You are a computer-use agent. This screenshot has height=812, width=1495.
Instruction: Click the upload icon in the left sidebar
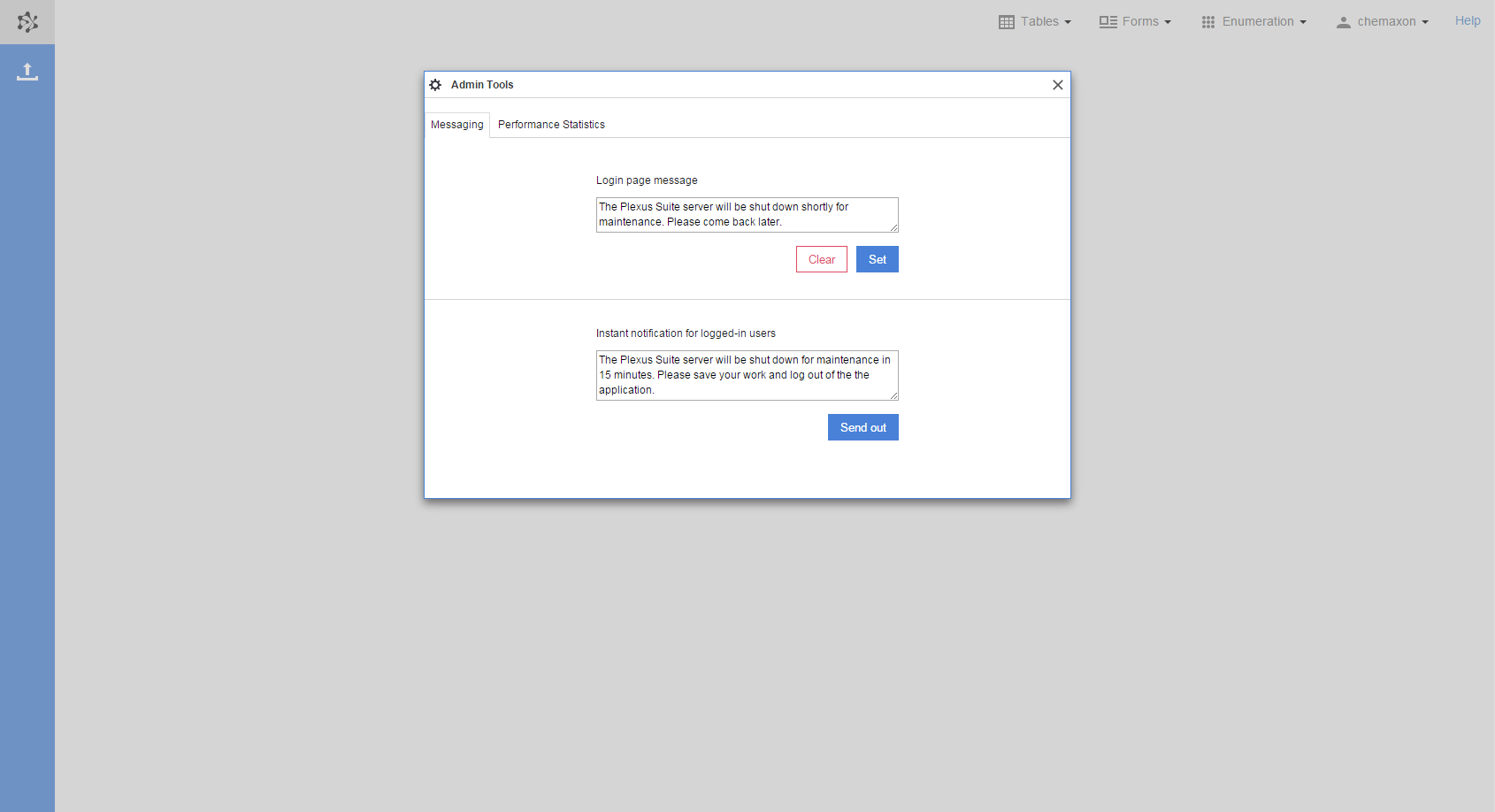coord(27,72)
